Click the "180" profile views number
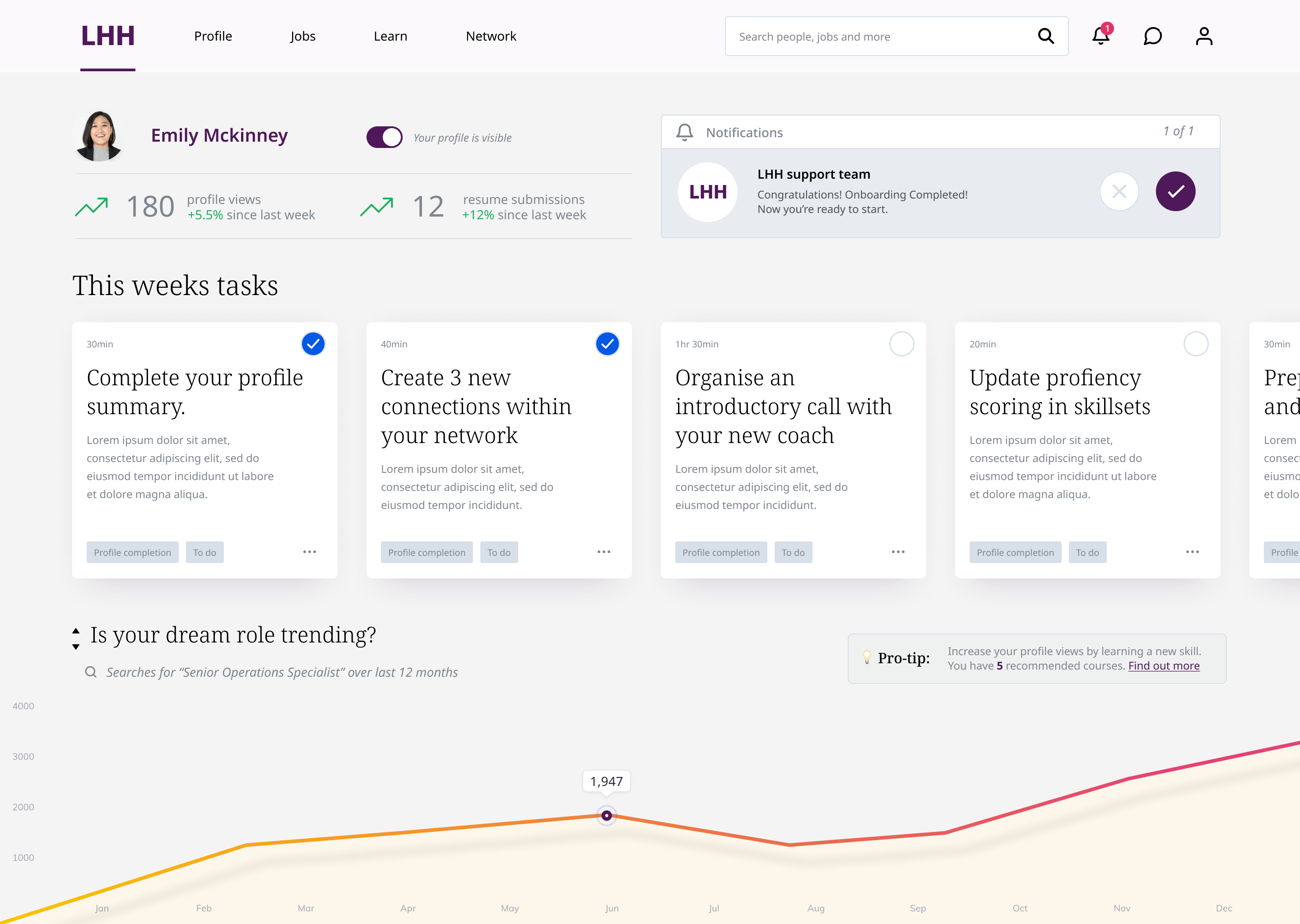Screen dimensions: 1300x924 click(x=150, y=207)
